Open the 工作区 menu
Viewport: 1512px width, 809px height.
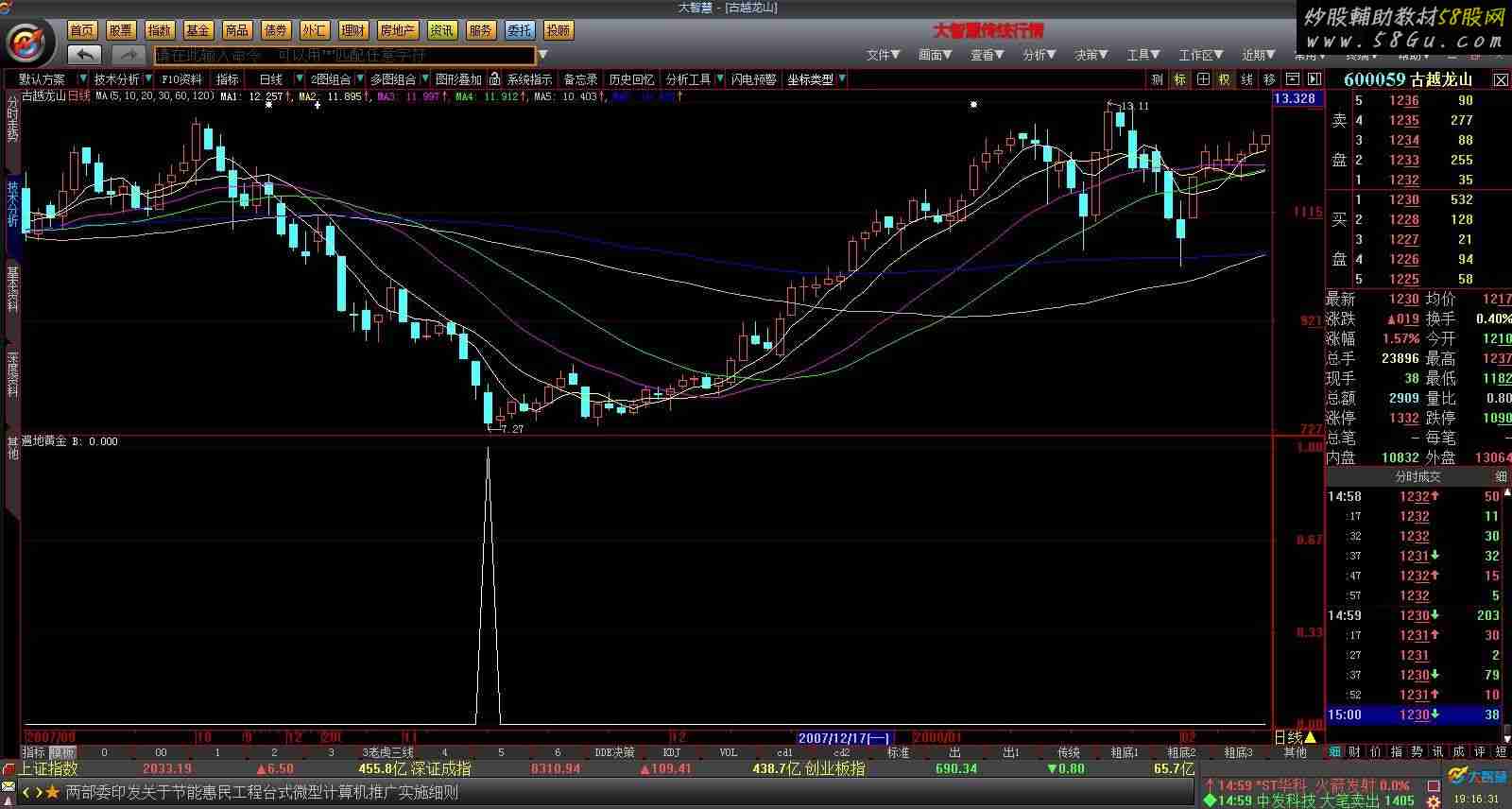click(1200, 55)
